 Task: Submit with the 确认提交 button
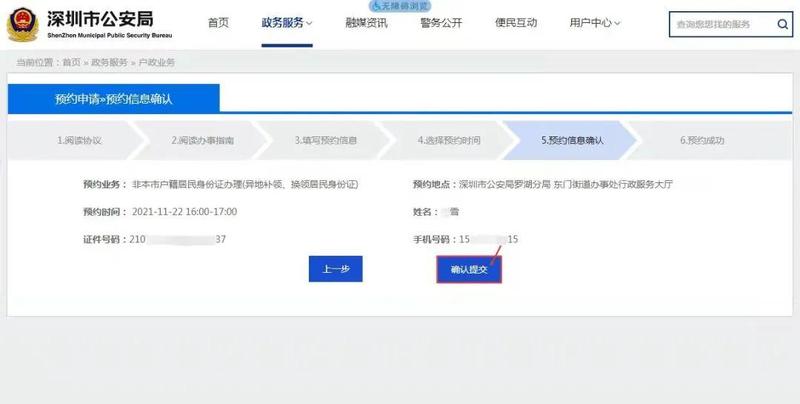pyautogui.click(x=468, y=269)
